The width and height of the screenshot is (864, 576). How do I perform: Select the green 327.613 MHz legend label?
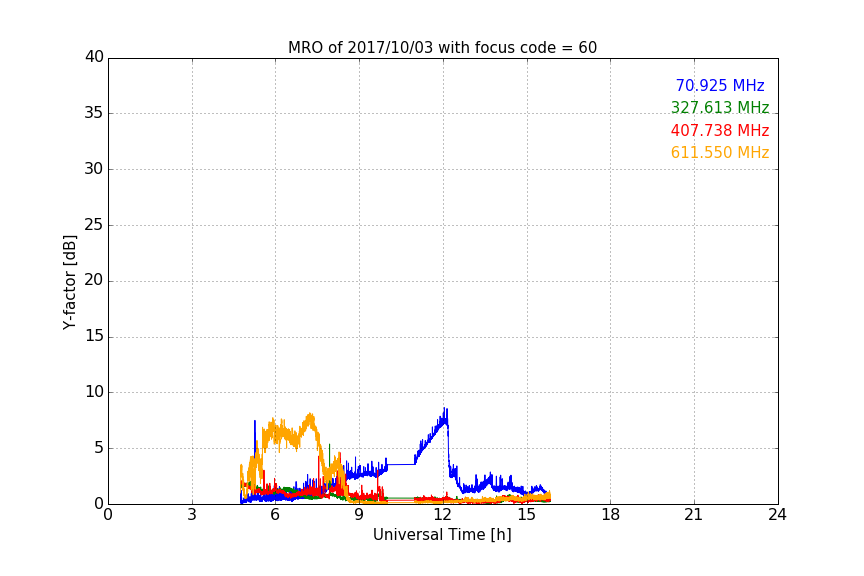720,107
